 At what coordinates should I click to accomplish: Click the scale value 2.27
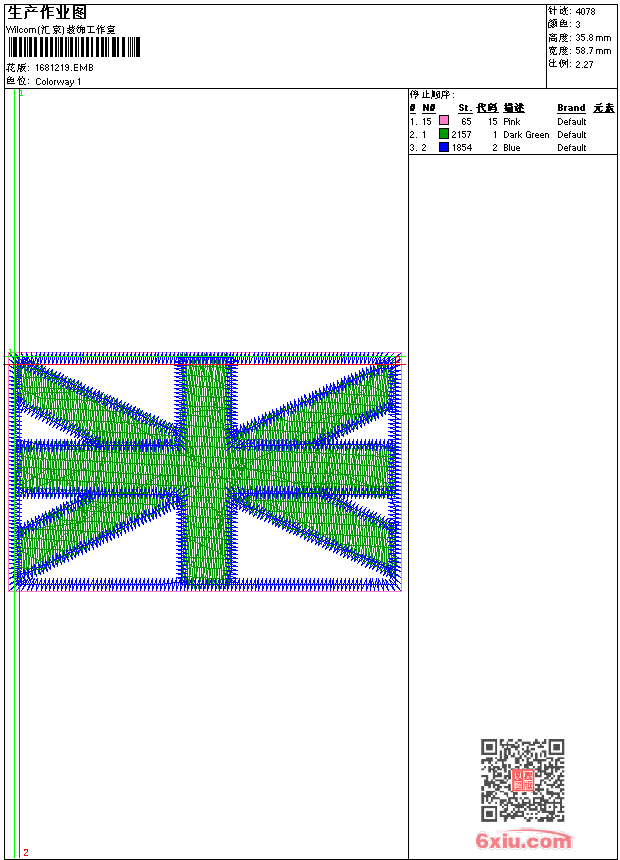[x=584, y=64]
